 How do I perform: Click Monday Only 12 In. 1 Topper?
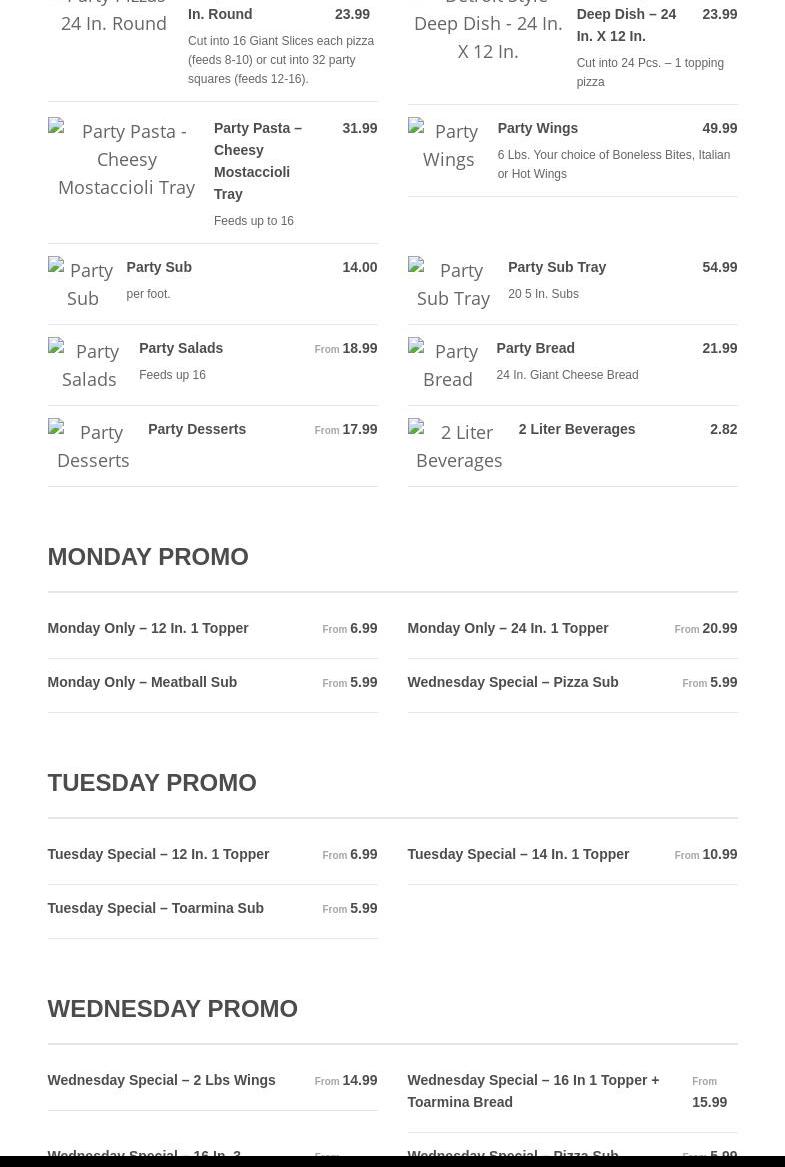(x=148, y=628)
